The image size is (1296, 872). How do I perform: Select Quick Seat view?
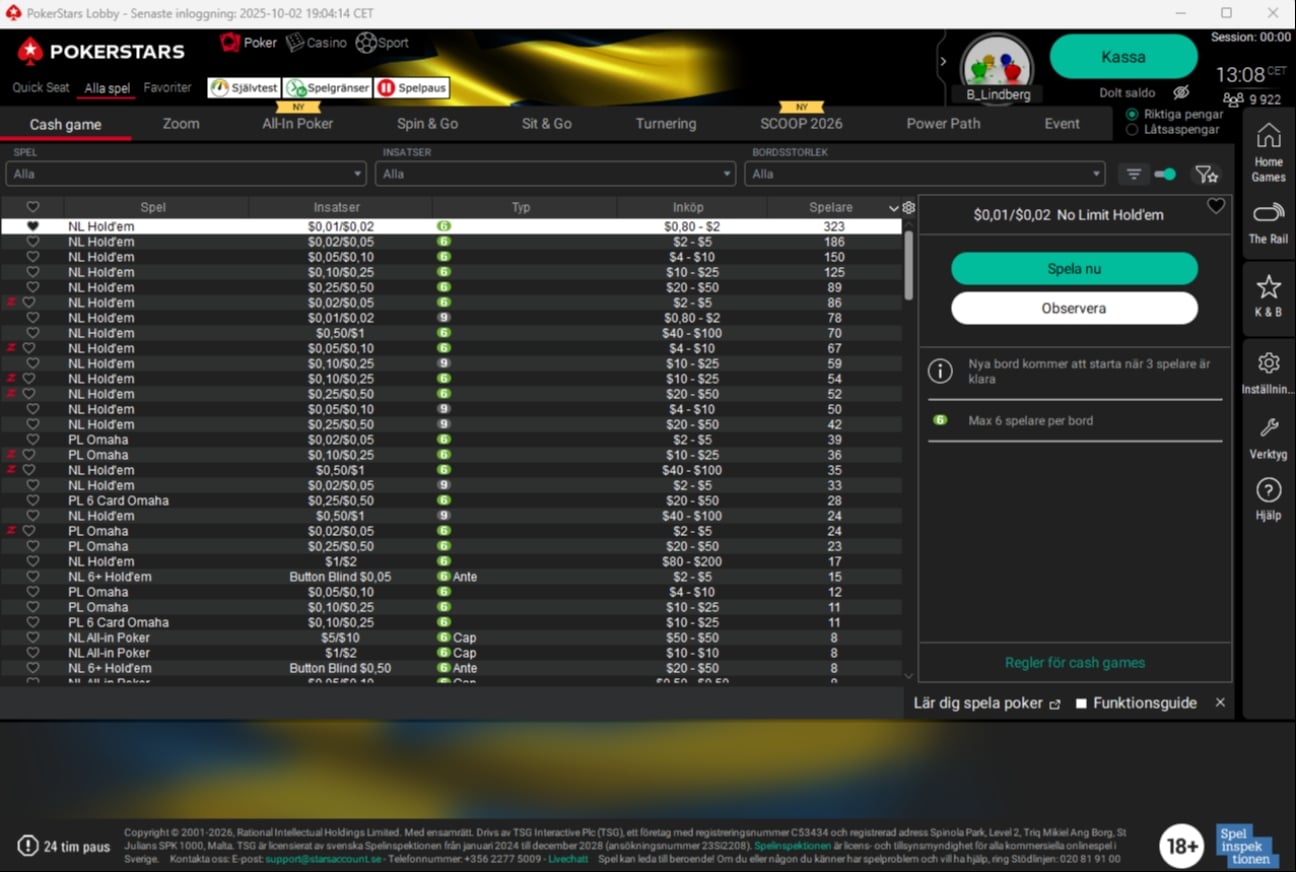tap(41, 88)
